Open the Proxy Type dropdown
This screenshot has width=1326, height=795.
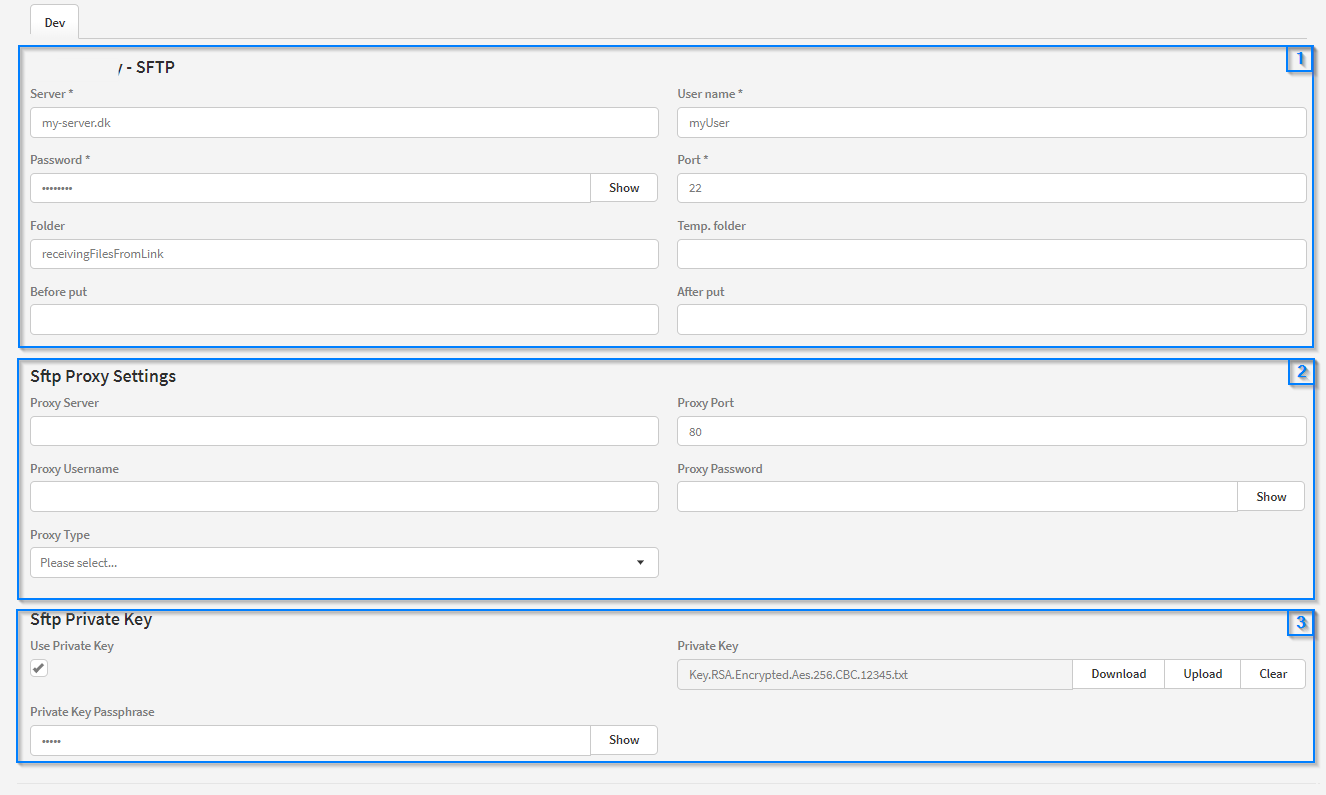click(x=344, y=563)
